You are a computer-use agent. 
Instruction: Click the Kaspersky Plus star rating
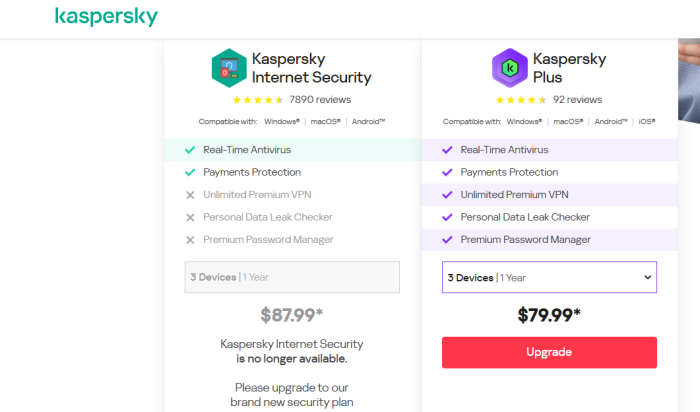522,100
